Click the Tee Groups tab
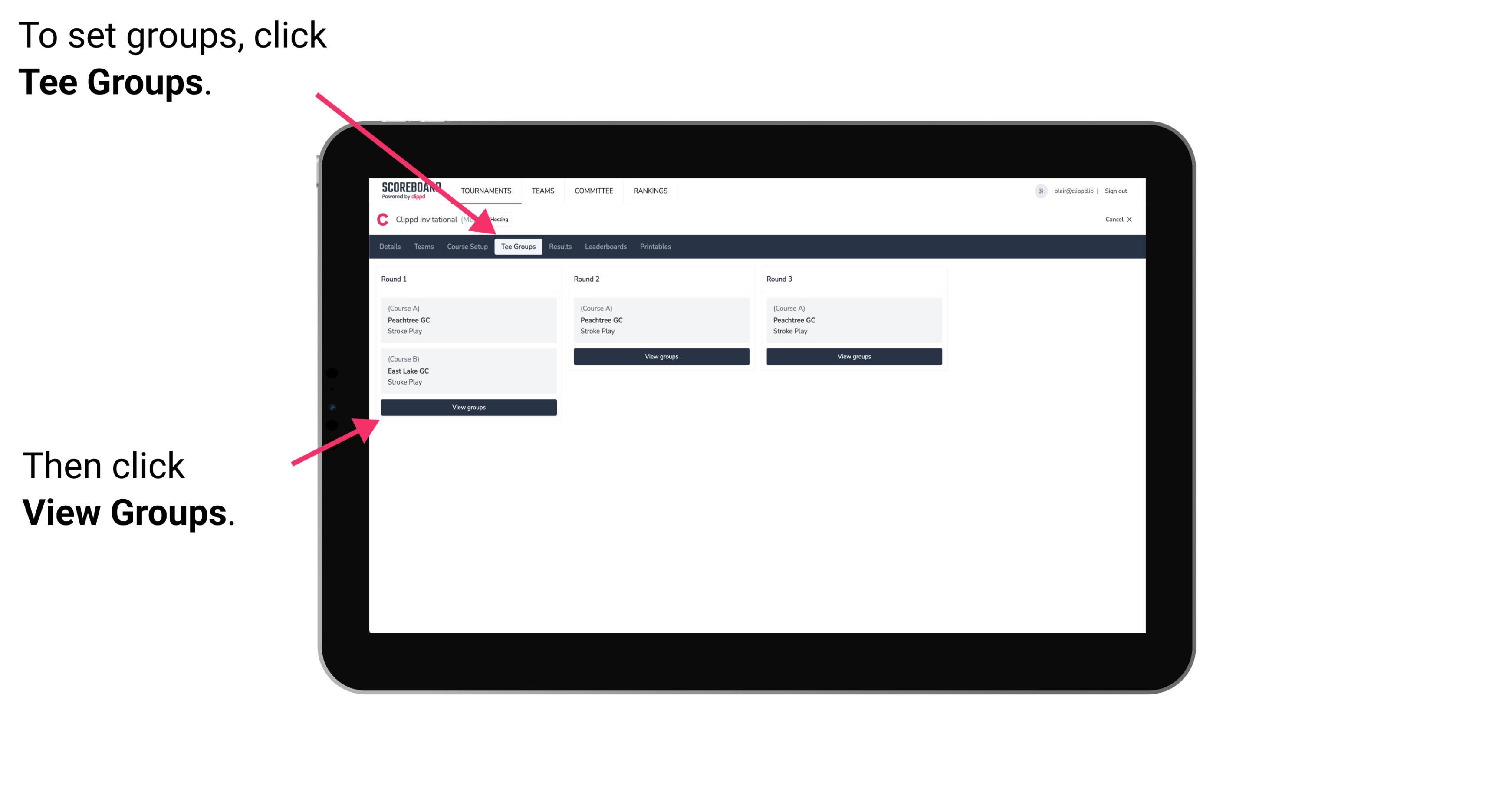Viewport: 1509px width, 812px height. 519,247
